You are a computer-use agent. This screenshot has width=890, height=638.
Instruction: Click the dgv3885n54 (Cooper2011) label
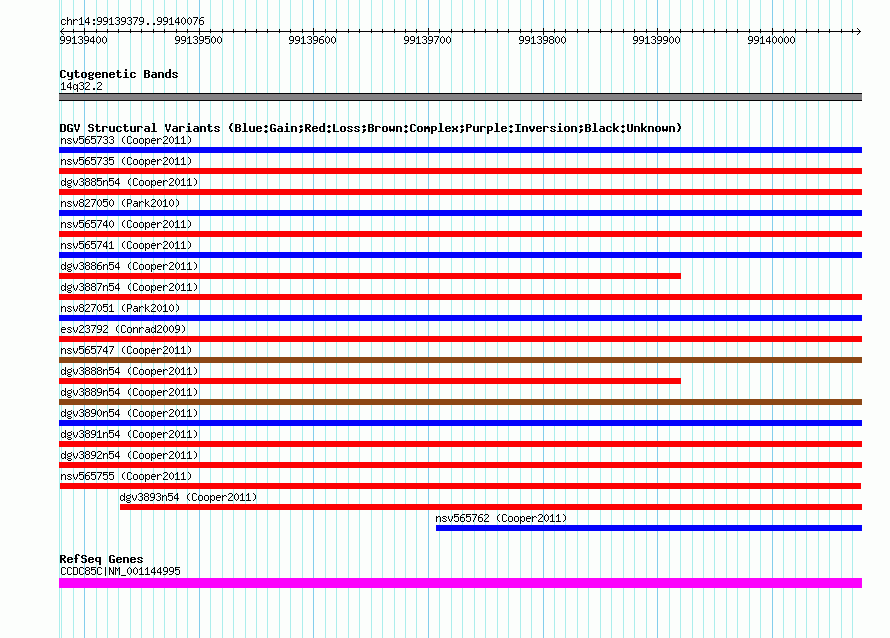click(129, 182)
